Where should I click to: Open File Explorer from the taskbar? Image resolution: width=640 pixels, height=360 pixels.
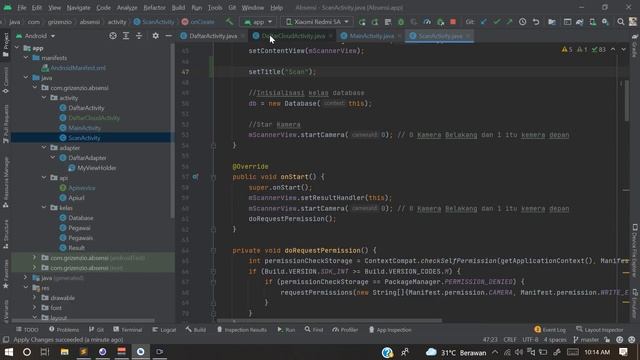(x=64, y=352)
